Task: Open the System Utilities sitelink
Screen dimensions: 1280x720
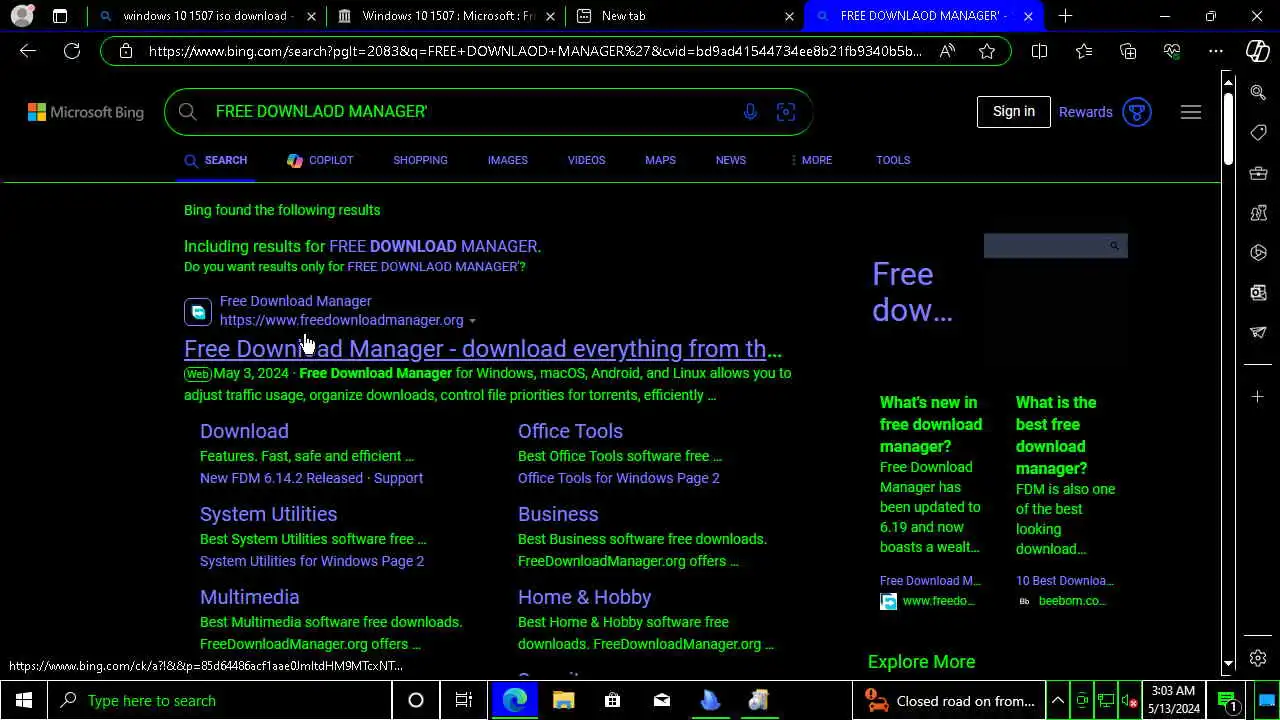Action: (x=268, y=514)
